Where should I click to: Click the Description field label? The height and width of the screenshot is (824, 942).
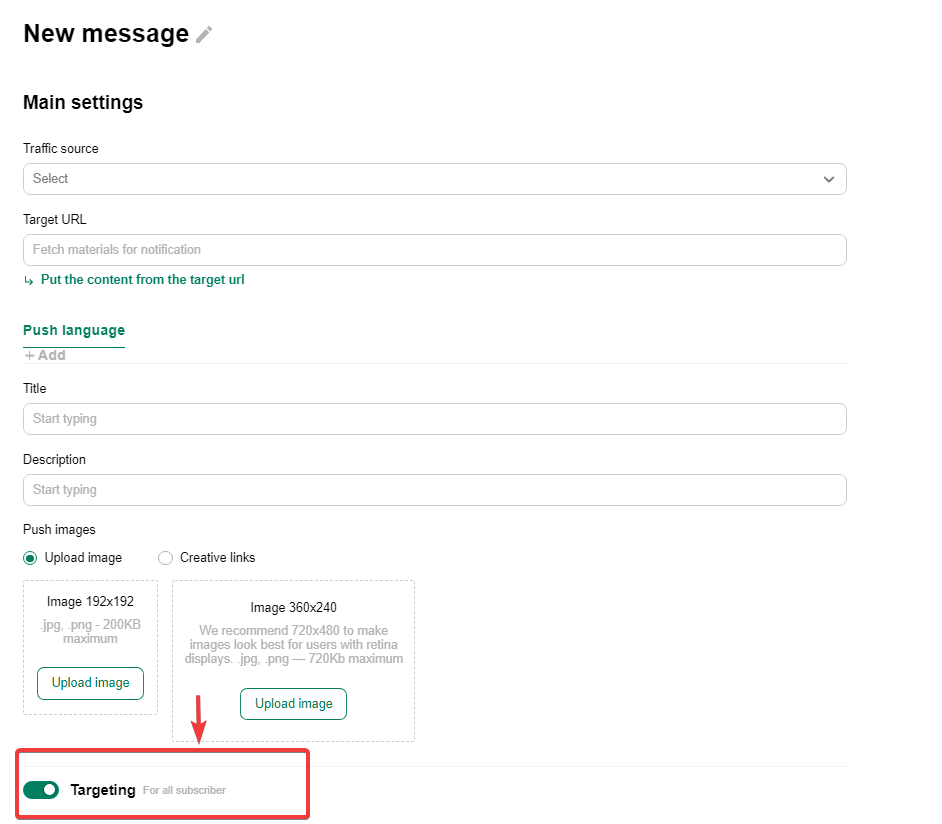55,459
